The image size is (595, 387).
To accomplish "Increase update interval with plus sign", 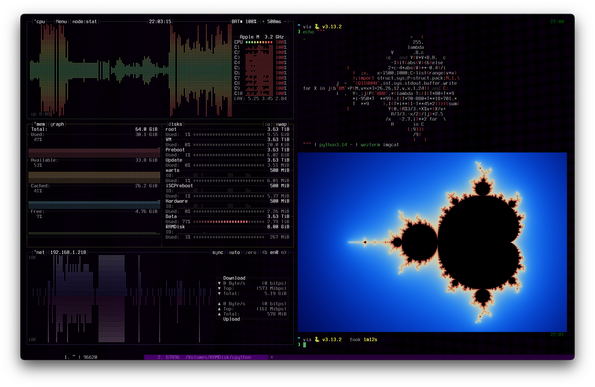I will tap(263, 22).
